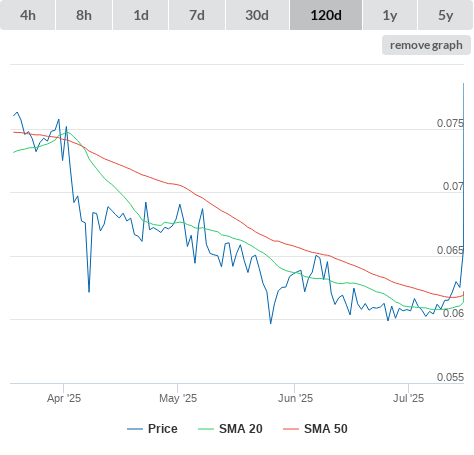Switch chart to 1y range
Screen dimensions: 474x455
coord(390,15)
